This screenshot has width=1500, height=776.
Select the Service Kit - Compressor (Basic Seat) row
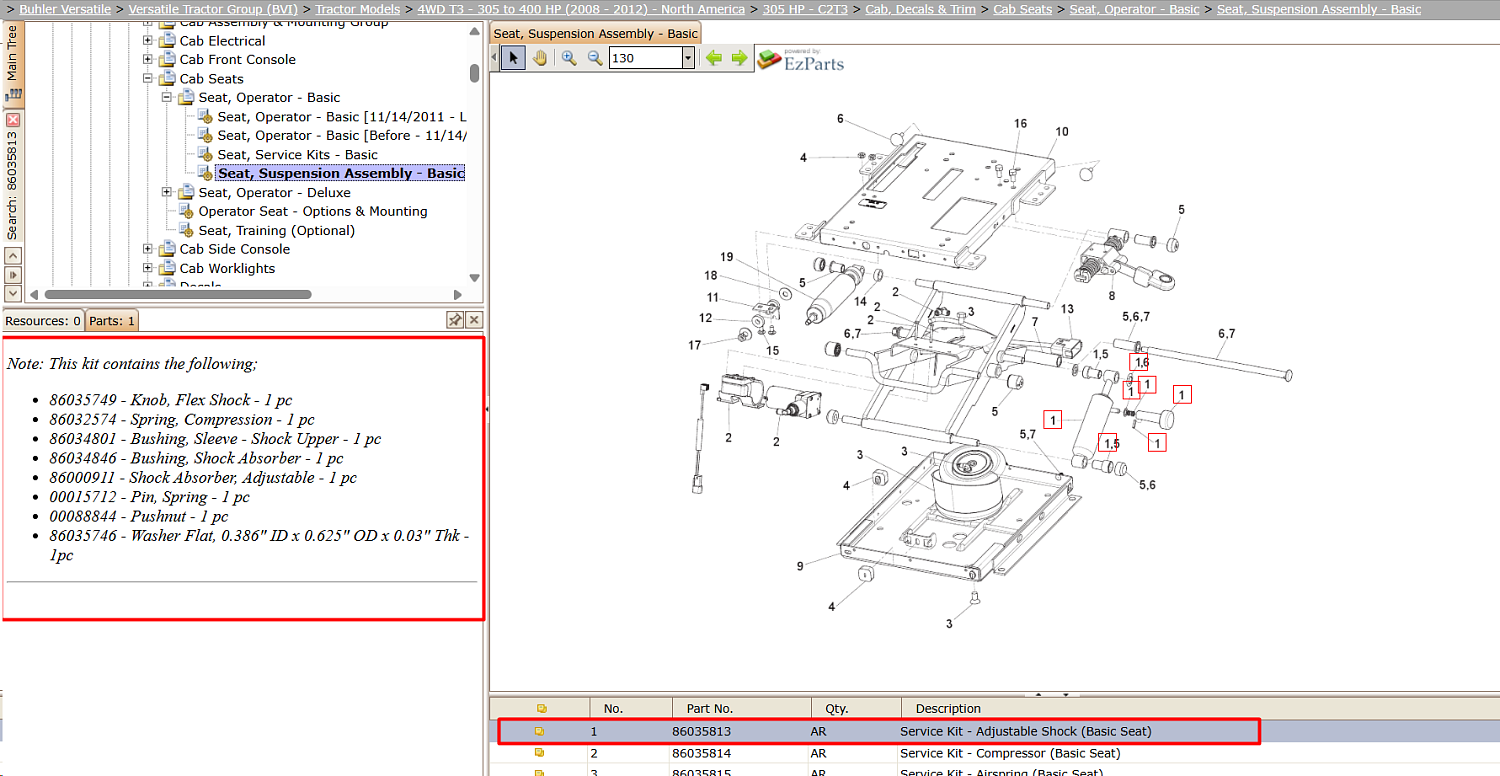994,753
